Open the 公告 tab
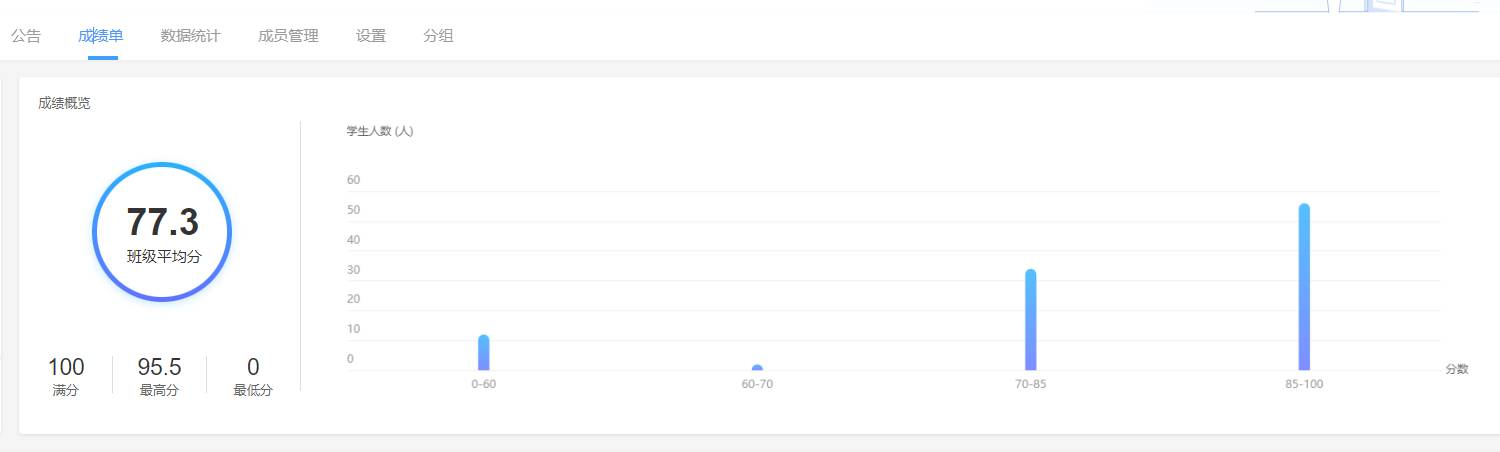Screen dimensions: 1500x452 26,36
